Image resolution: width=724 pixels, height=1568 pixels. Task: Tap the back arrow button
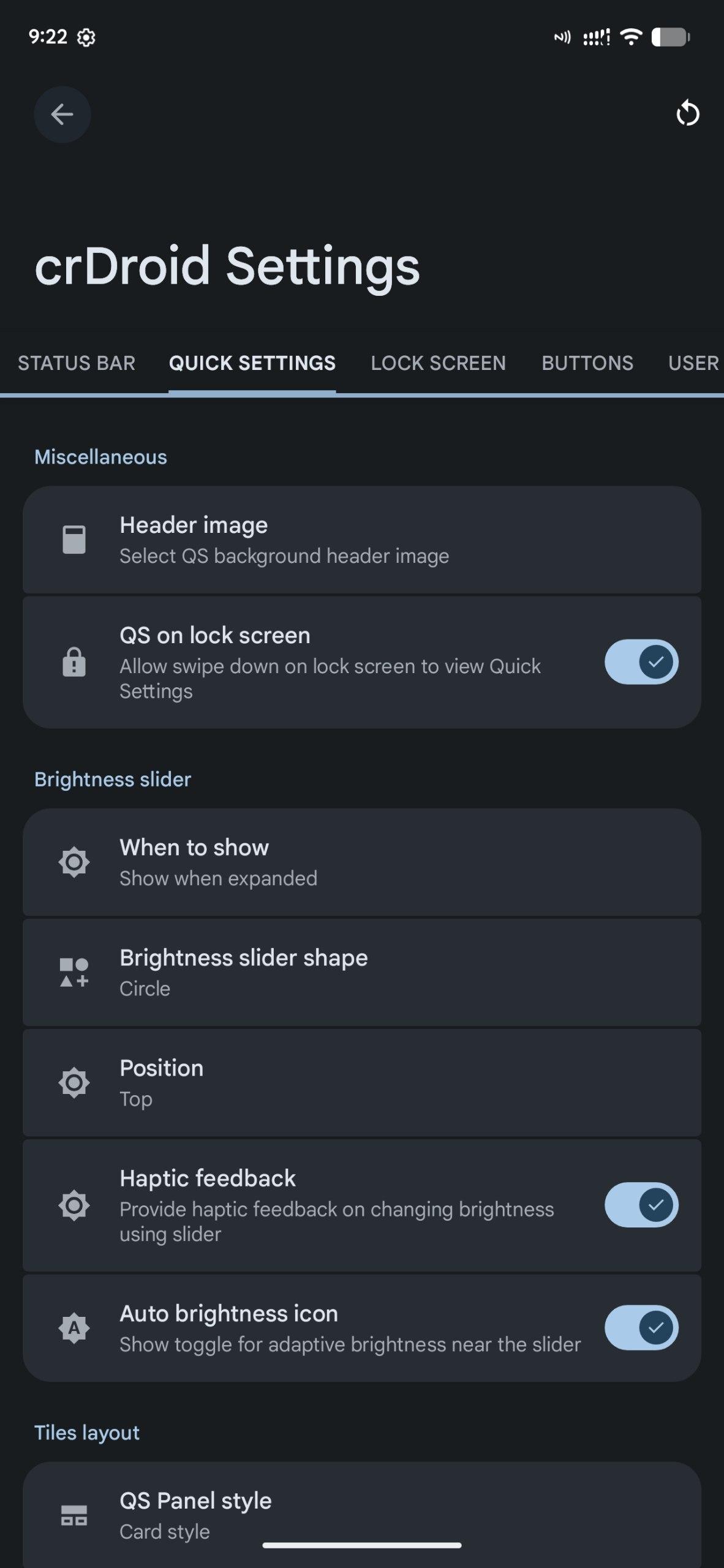62,115
